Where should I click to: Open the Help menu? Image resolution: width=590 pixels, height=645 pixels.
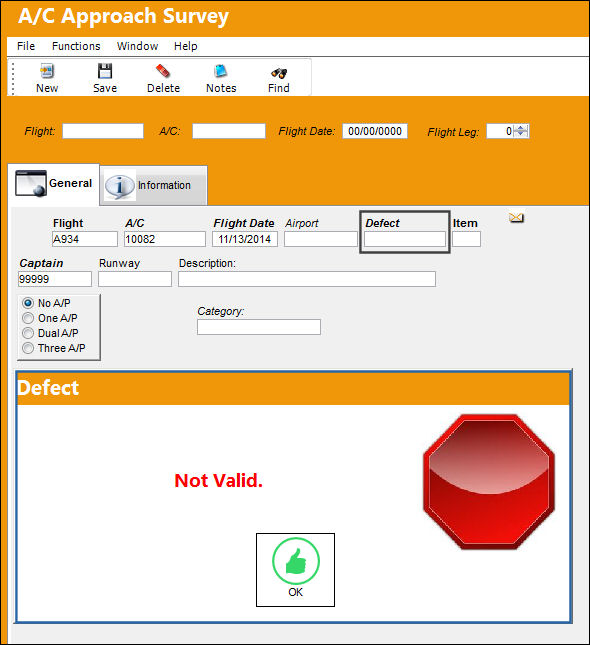click(x=186, y=46)
